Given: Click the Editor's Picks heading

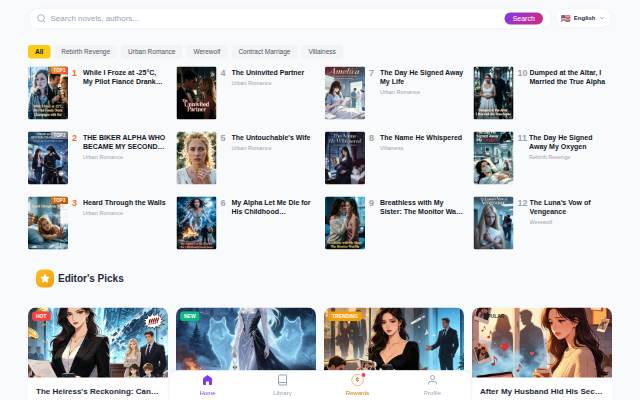Looking at the screenshot, I should coord(91,278).
